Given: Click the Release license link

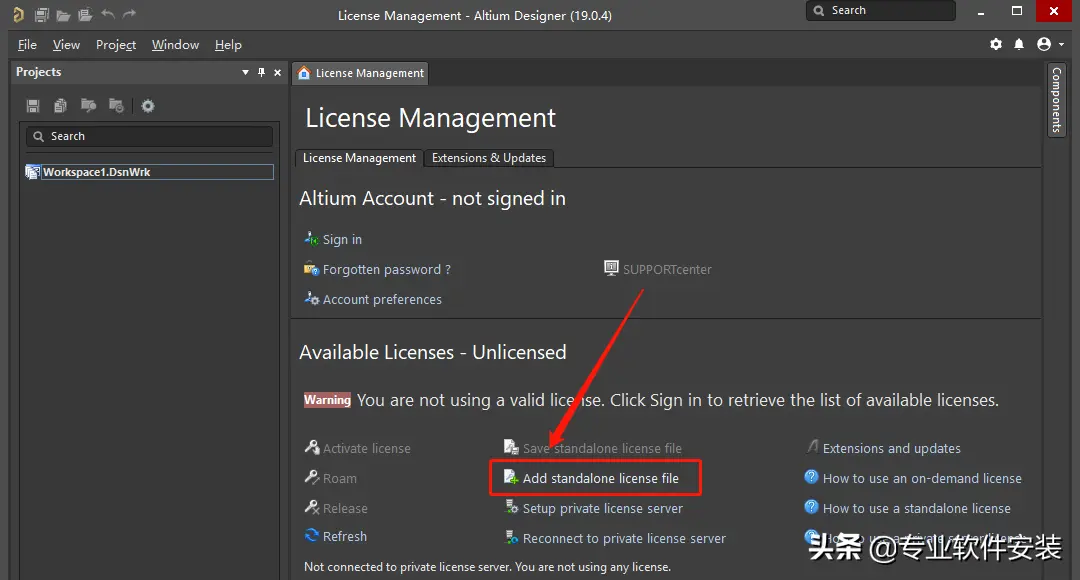Looking at the screenshot, I should coord(345,508).
